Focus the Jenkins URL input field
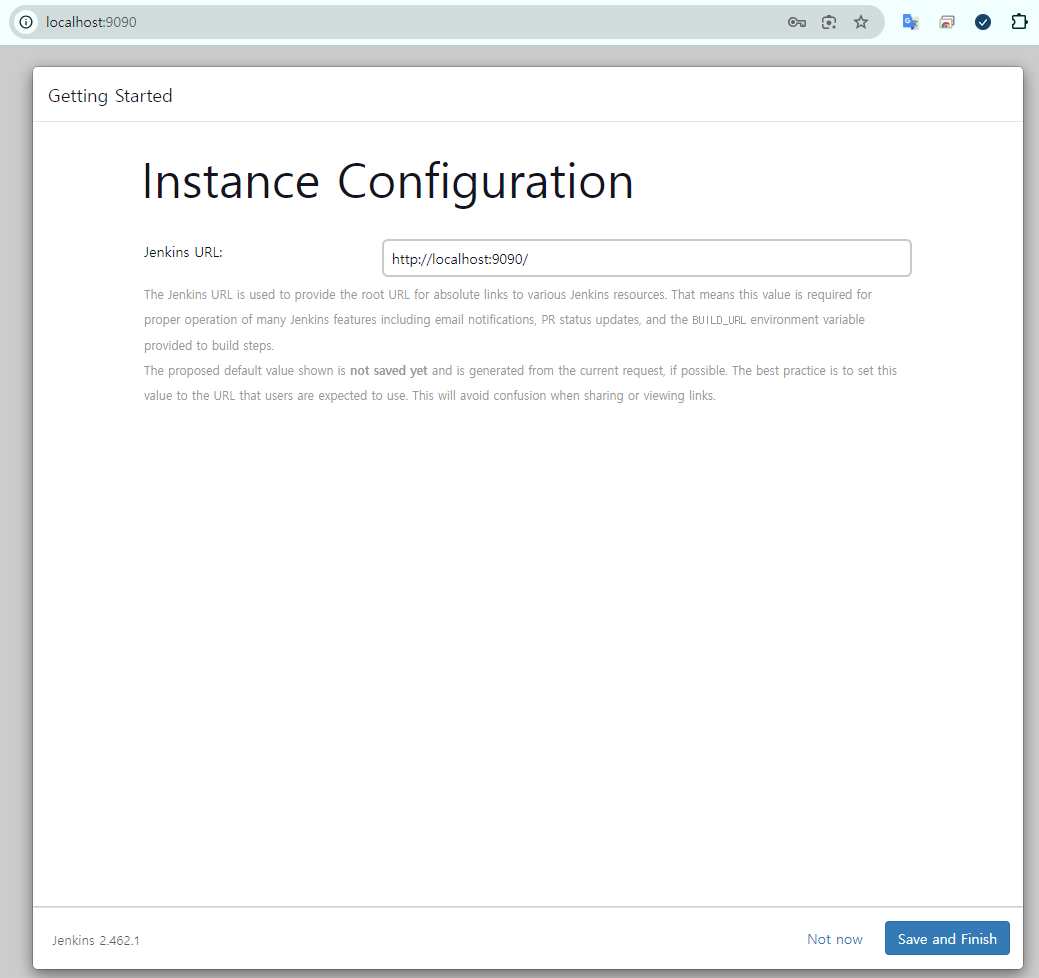This screenshot has height=978, width=1039. pyautogui.click(x=647, y=258)
